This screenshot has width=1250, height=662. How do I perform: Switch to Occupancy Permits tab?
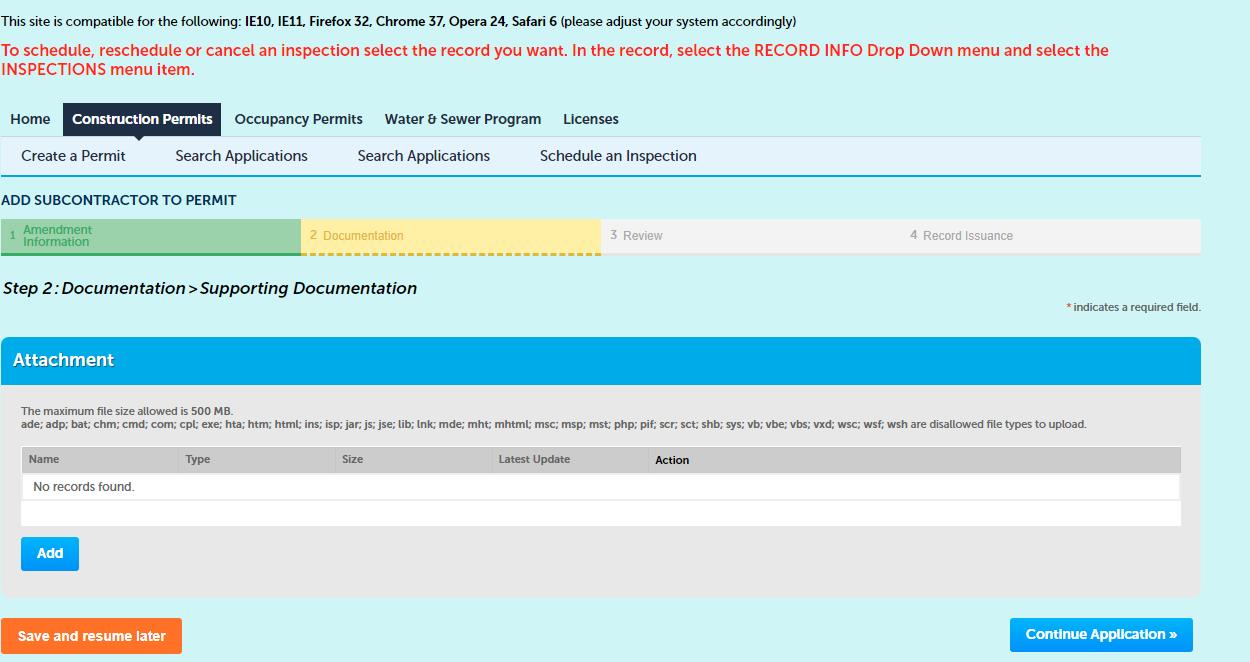pos(298,119)
